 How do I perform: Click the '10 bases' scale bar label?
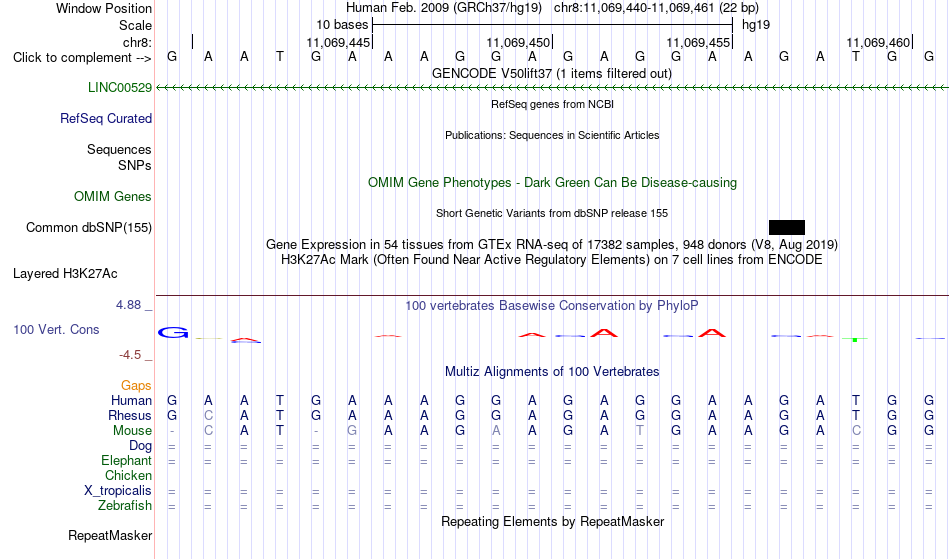(x=342, y=25)
